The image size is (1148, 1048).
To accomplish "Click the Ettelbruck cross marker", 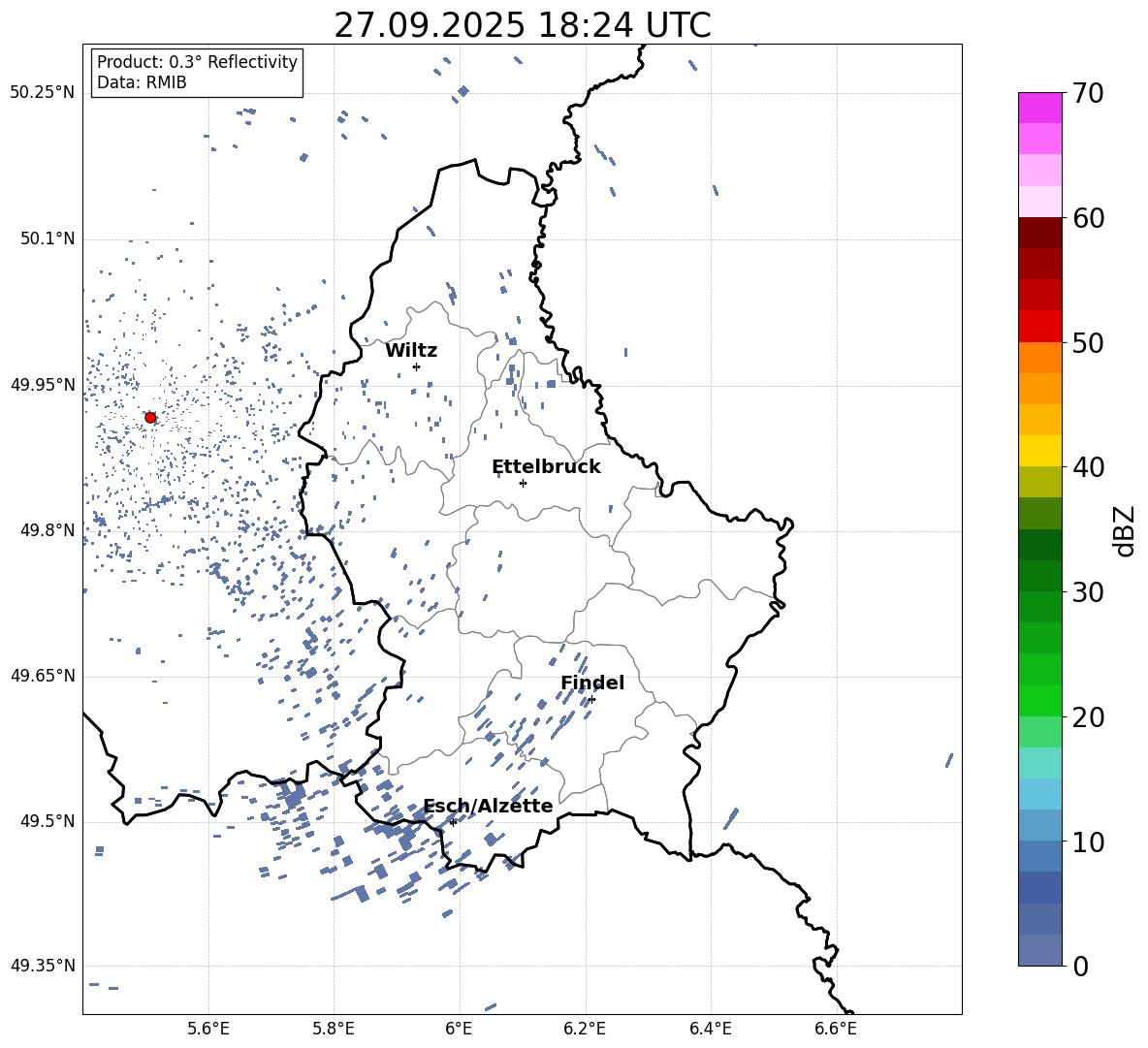I will tap(523, 483).
